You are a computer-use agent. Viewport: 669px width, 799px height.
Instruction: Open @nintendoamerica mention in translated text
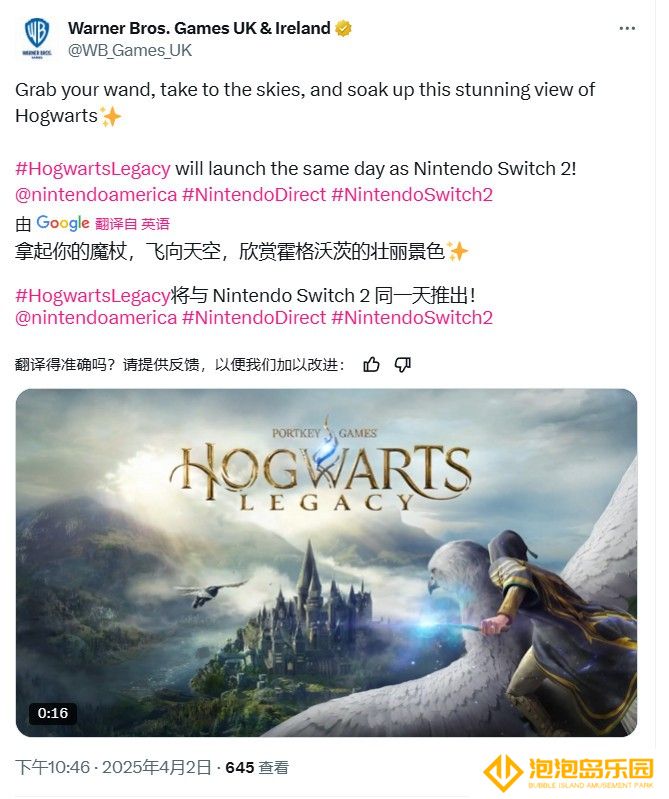(x=96, y=317)
